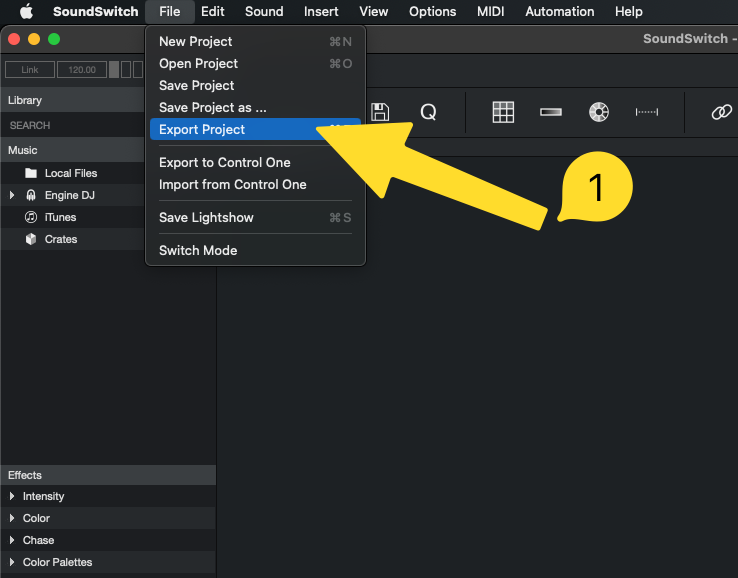Open the View menu
This screenshot has height=578, width=738.
coord(374,11)
